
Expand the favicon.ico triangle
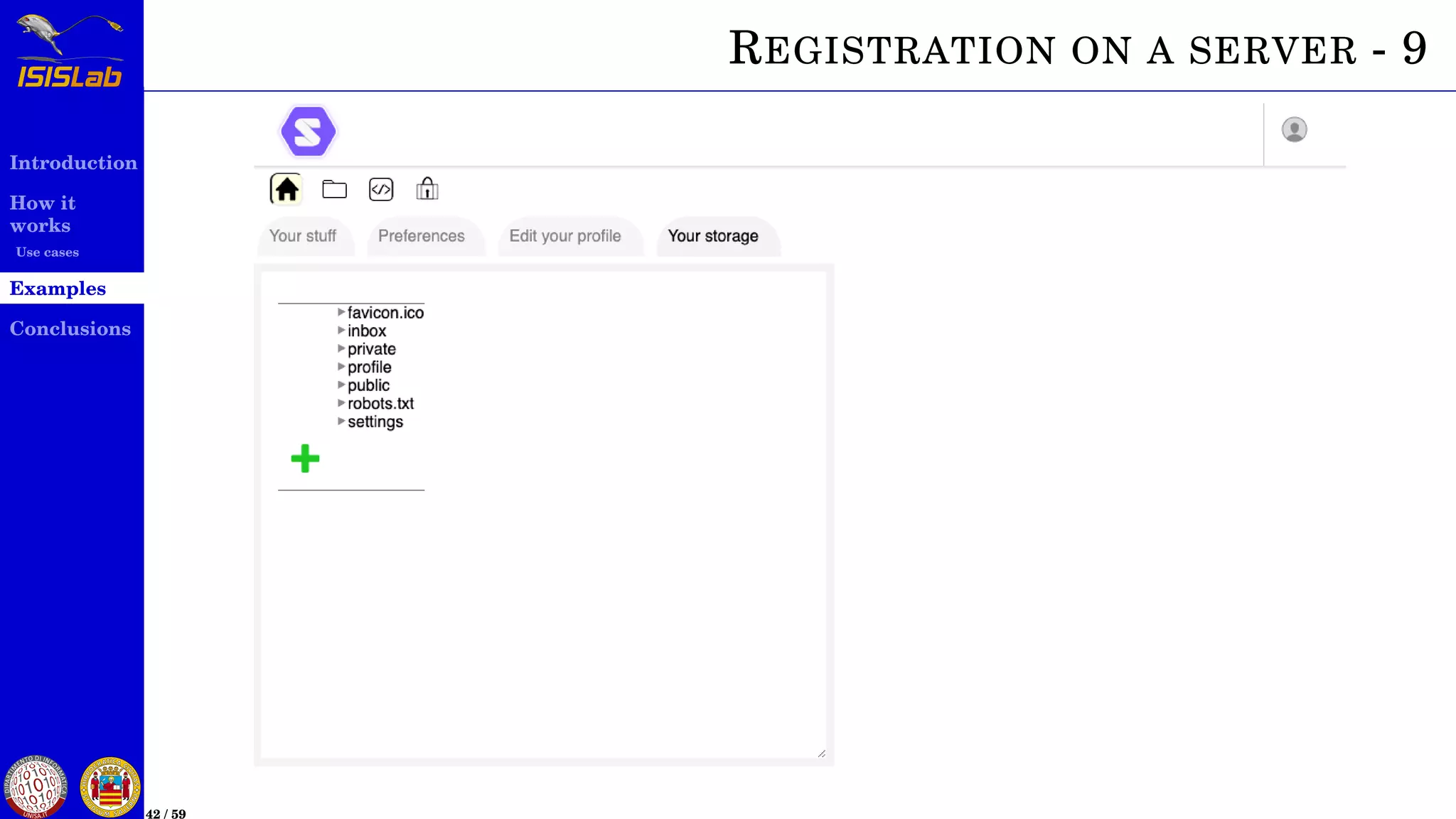point(341,312)
